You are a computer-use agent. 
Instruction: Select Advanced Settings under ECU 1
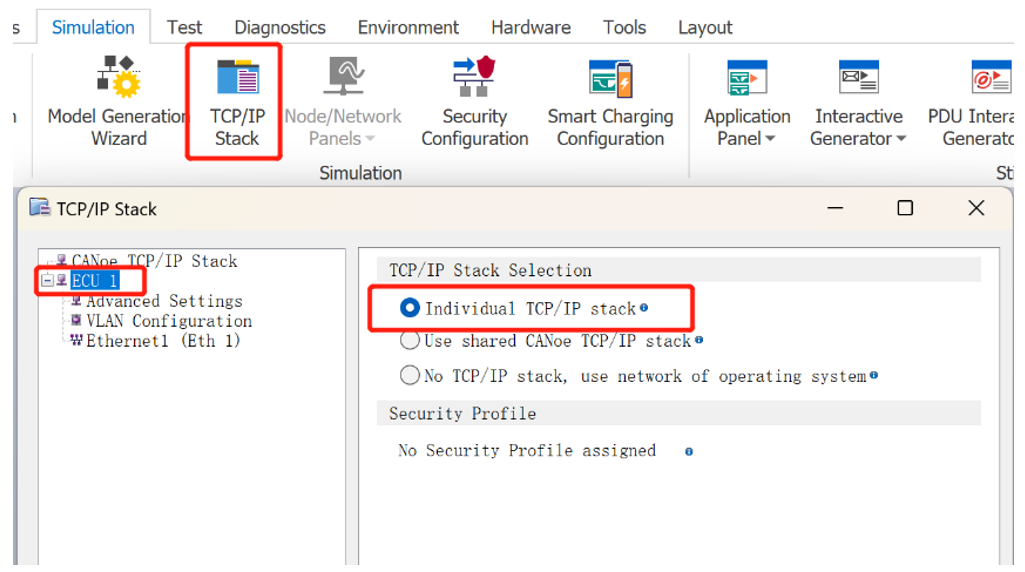[164, 301]
